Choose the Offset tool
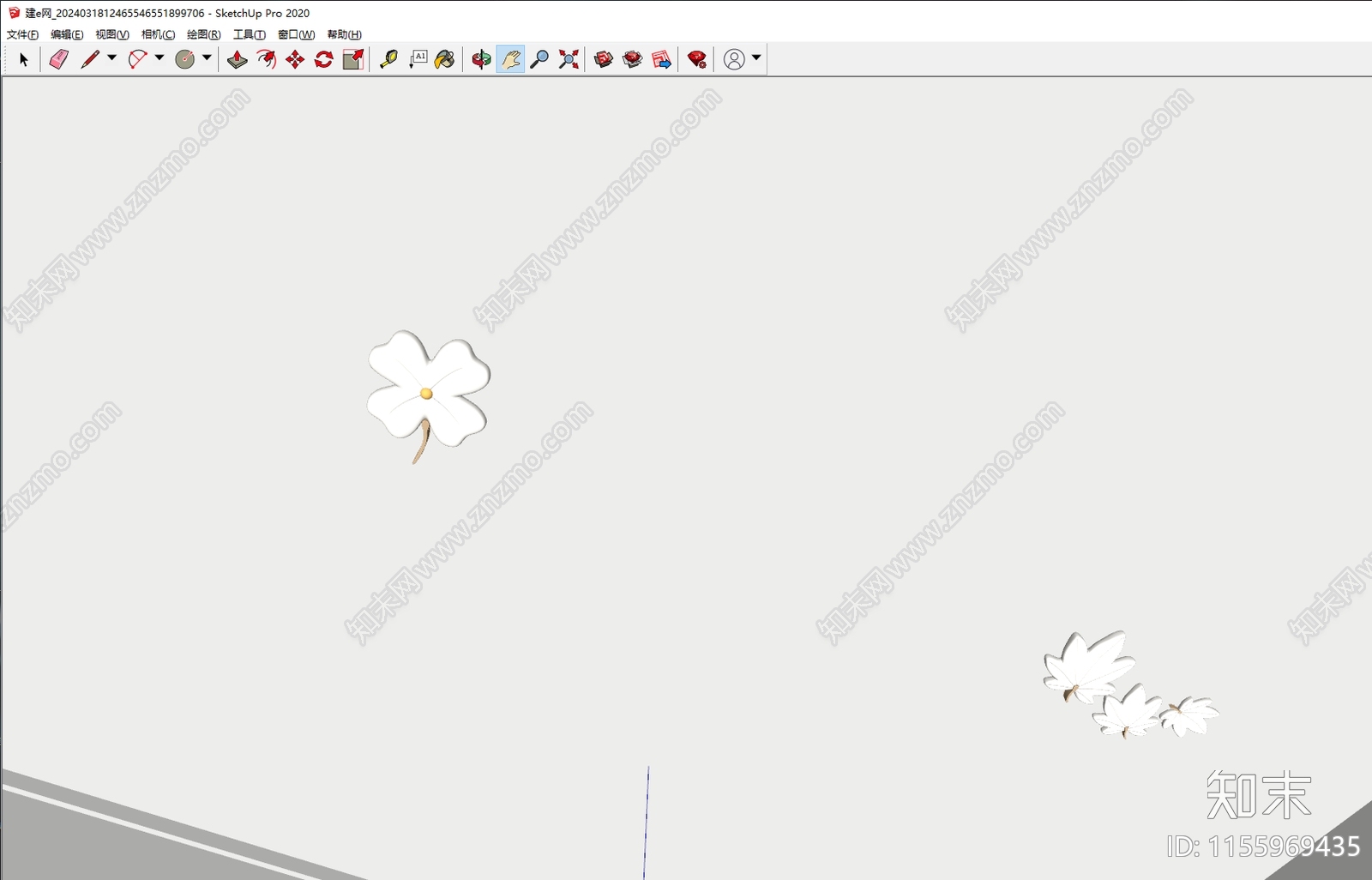Image resolution: width=1372 pixels, height=880 pixels. tap(267, 59)
